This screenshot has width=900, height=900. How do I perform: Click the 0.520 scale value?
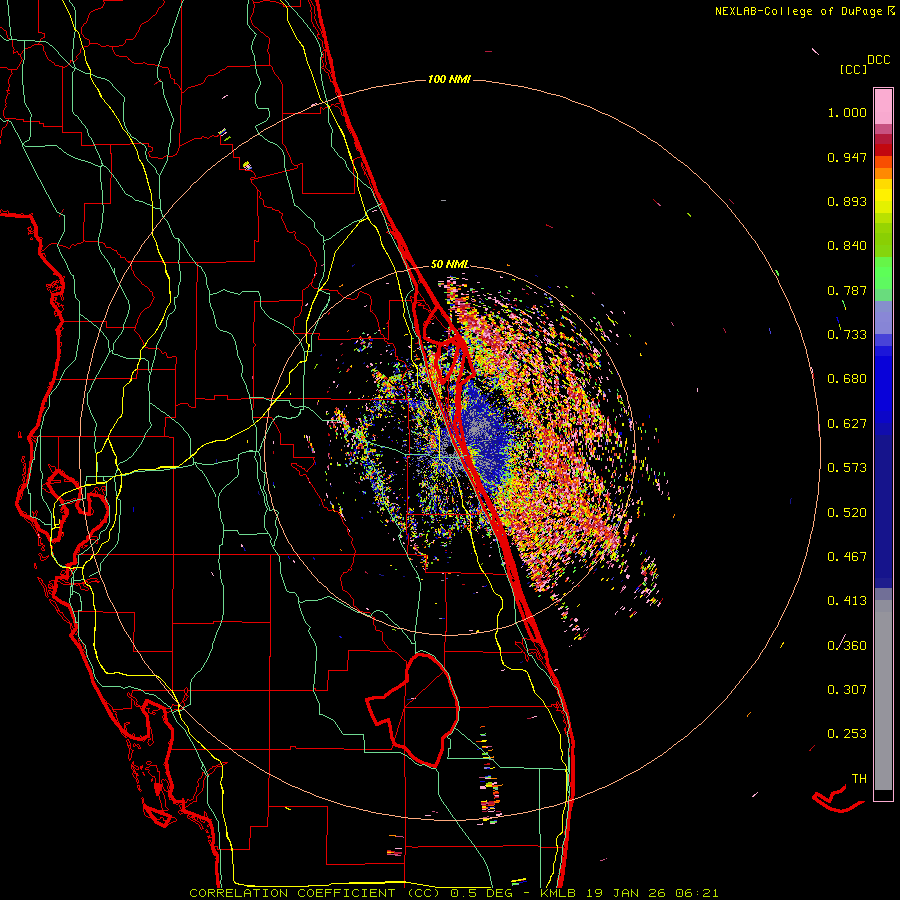(x=847, y=513)
